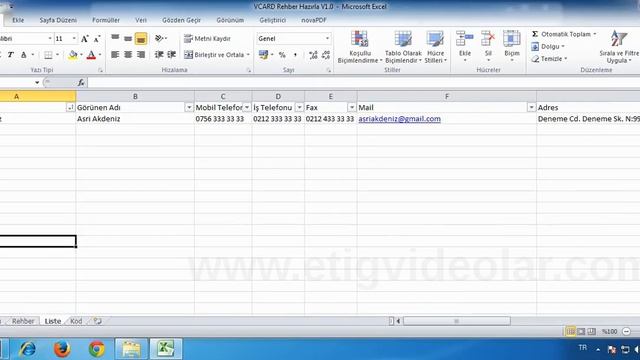Increase font size with the large A icon
The width and height of the screenshot is (640, 360).
[84, 39]
